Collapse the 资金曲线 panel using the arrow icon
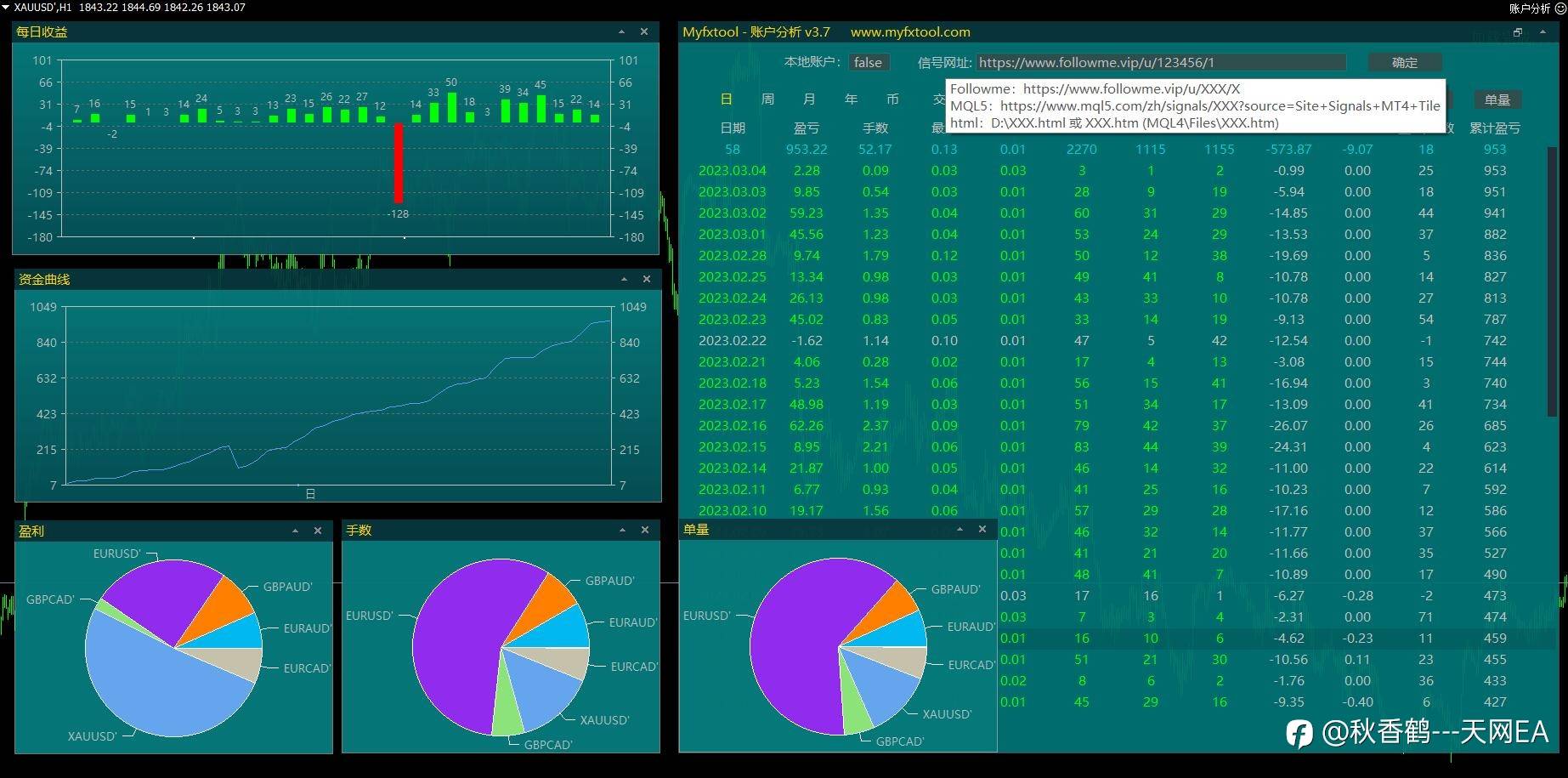The image size is (1568, 778). pos(624,279)
